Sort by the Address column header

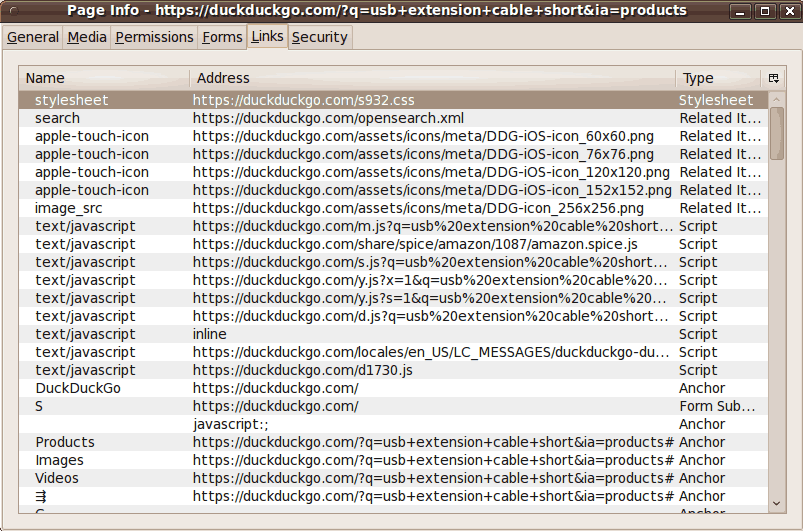(433, 78)
